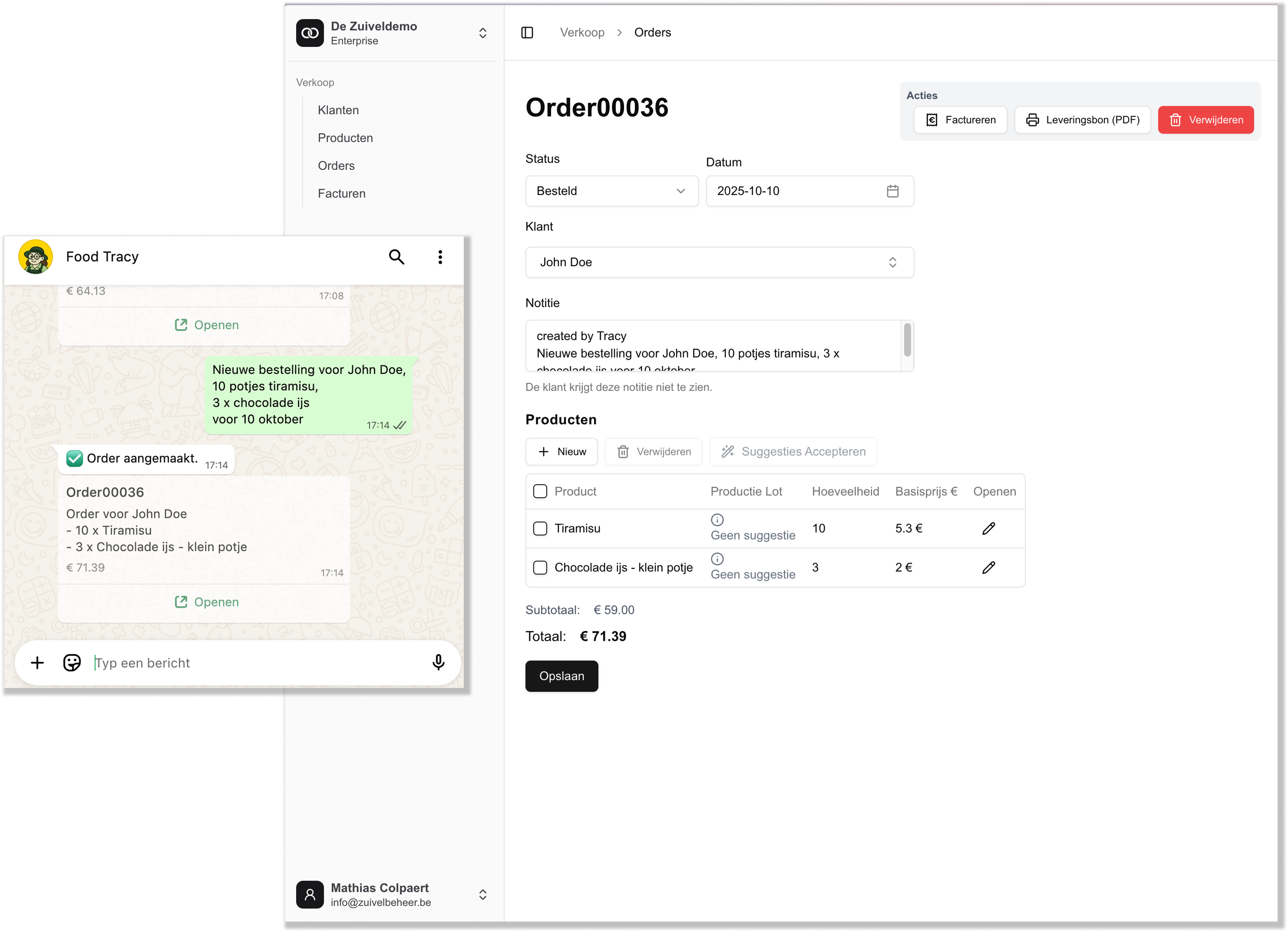This screenshot has width=1288, height=932.
Task: Click the sidebar toggle panel icon
Action: point(527,33)
